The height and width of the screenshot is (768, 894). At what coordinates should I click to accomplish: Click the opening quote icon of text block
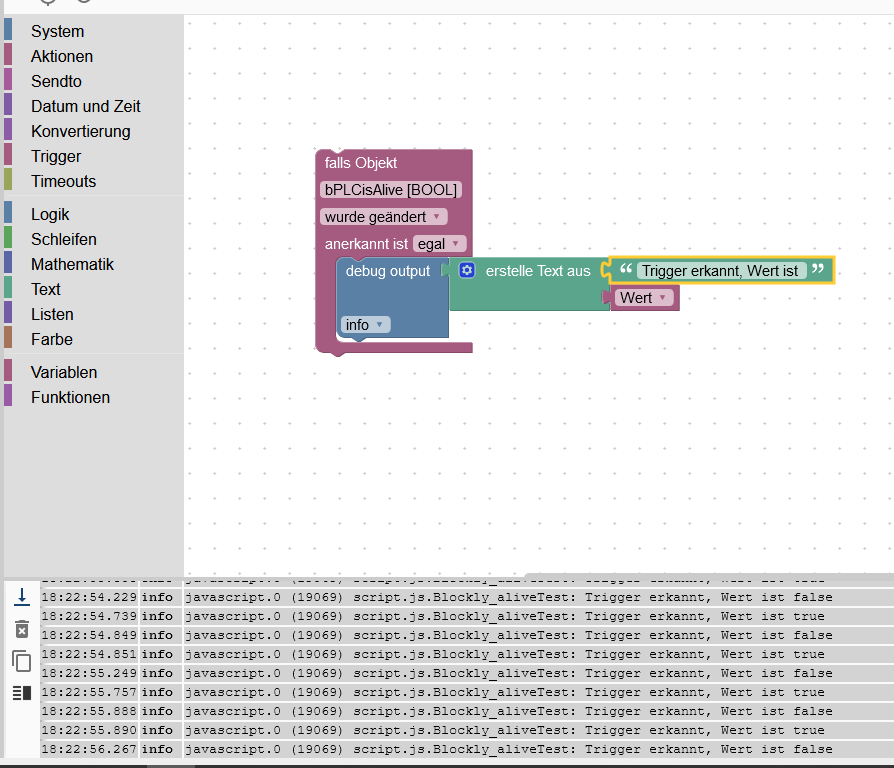[x=625, y=269]
